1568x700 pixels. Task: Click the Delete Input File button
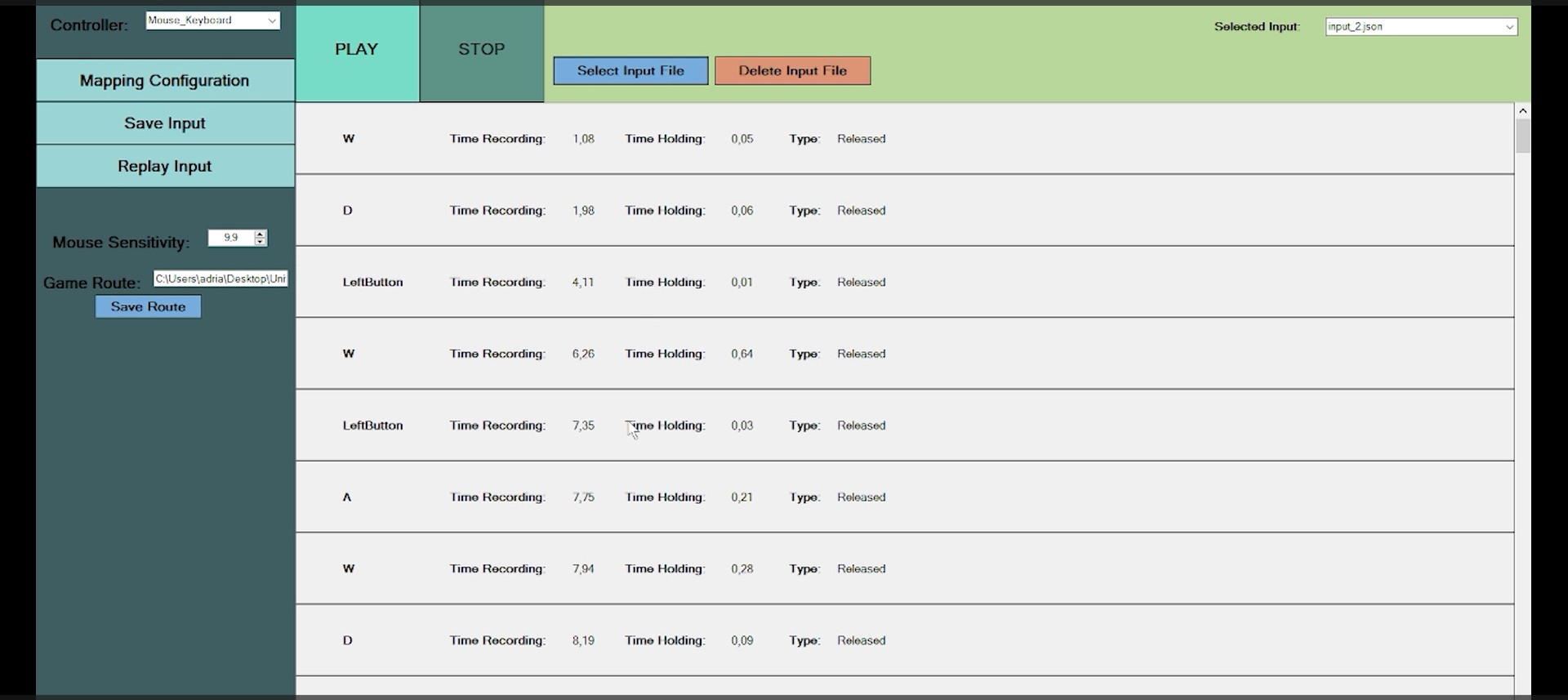click(792, 71)
